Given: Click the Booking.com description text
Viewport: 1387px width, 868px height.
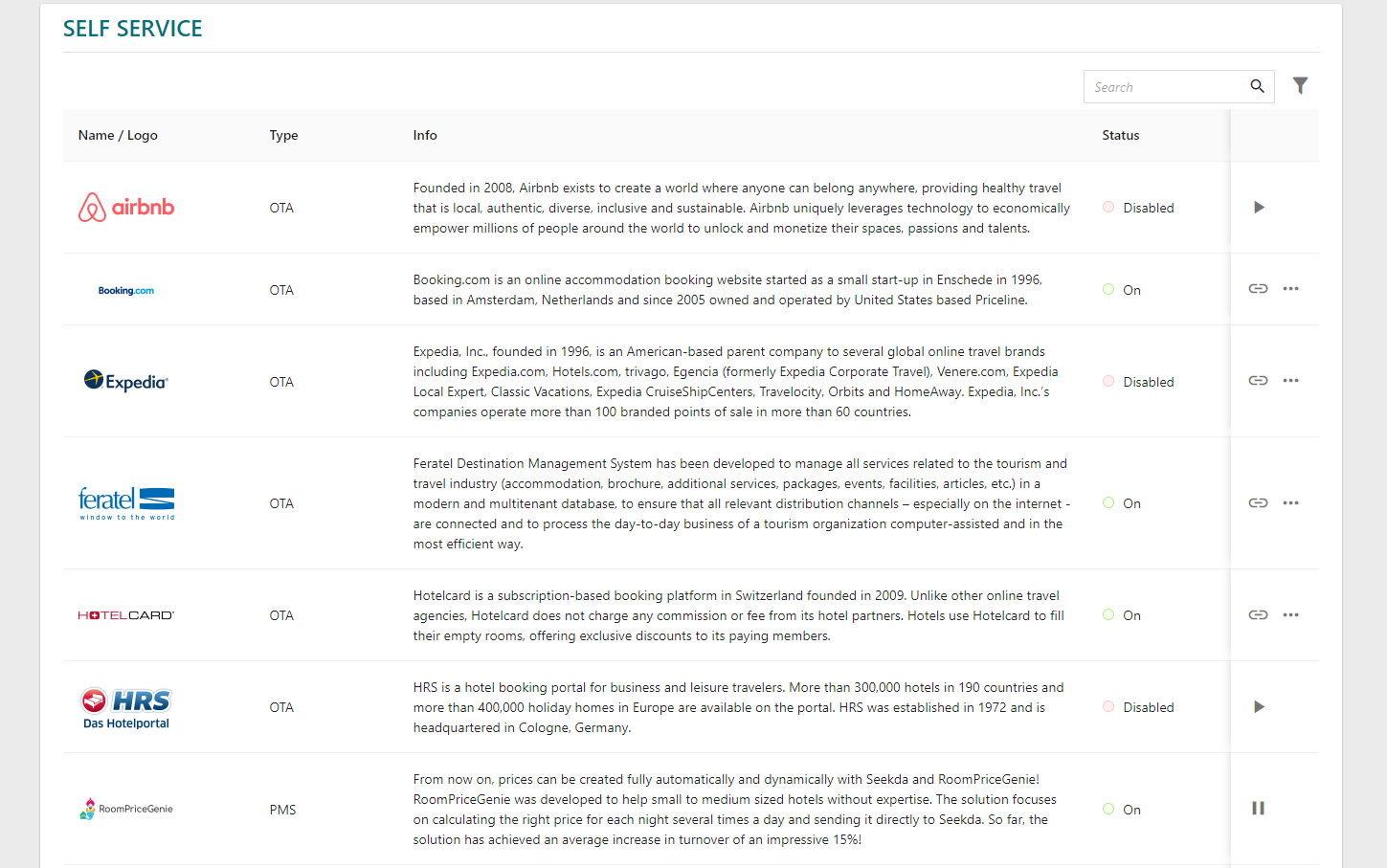Looking at the screenshot, I should [x=727, y=290].
